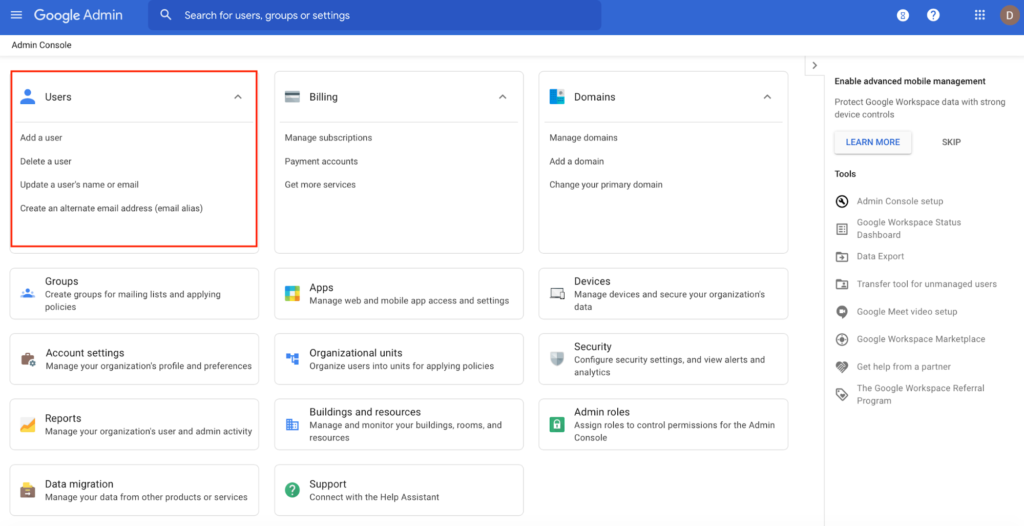Open the Account settings title
The height and width of the screenshot is (526, 1024).
[85, 353]
